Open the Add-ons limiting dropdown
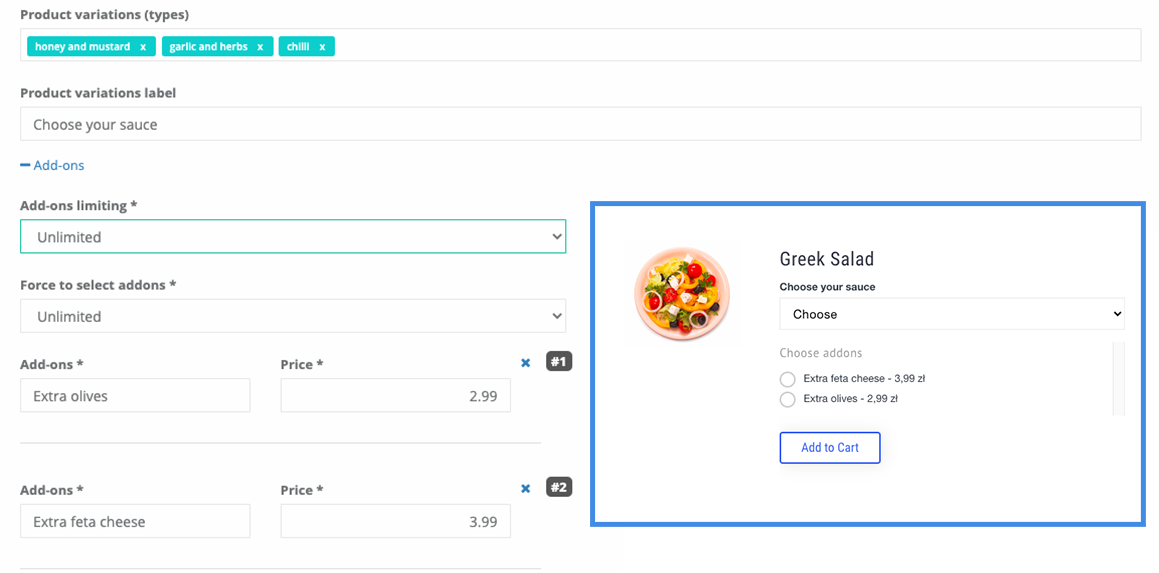This screenshot has width=1159, height=573. tap(293, 237)
